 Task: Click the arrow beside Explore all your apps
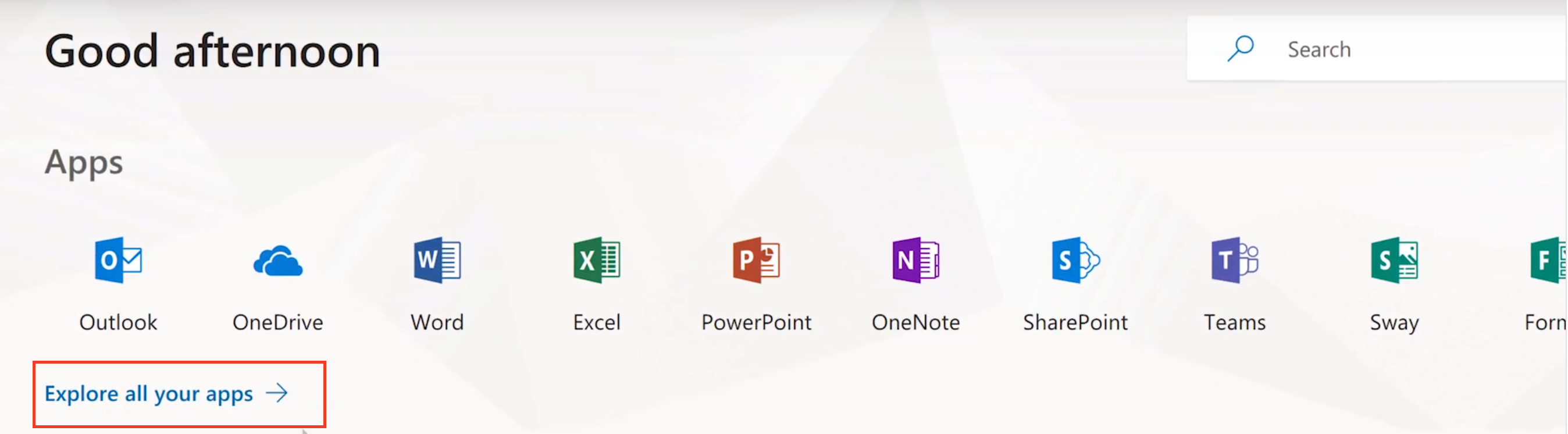click(277, 393)
